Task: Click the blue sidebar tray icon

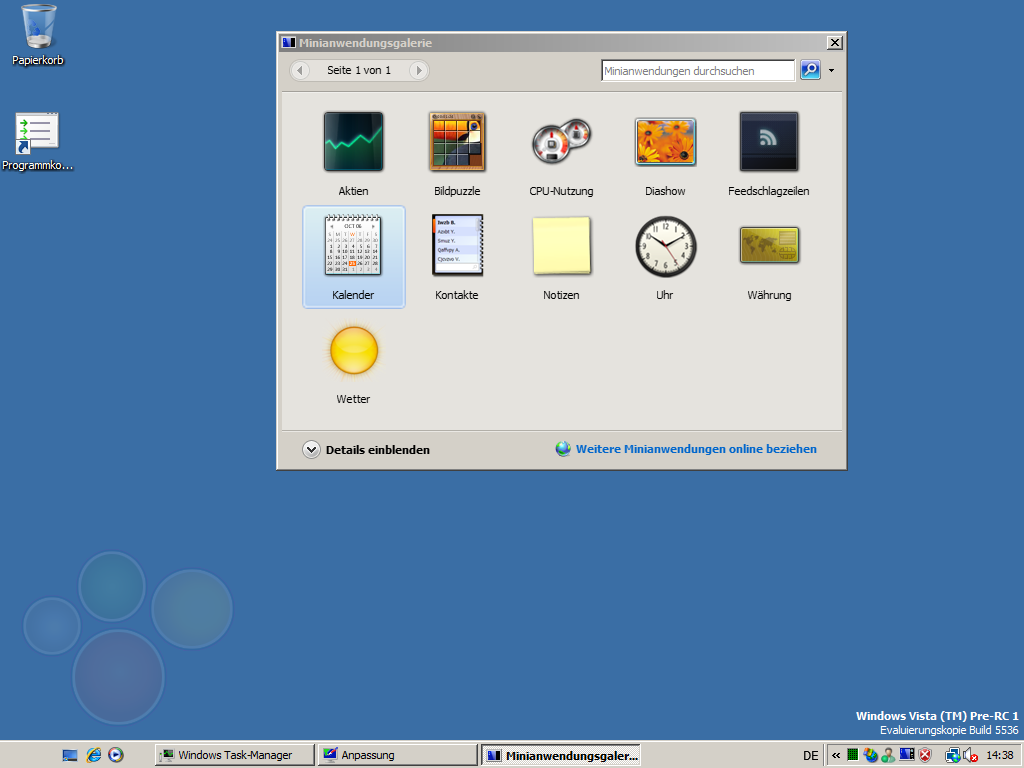Action: (906, 754)
